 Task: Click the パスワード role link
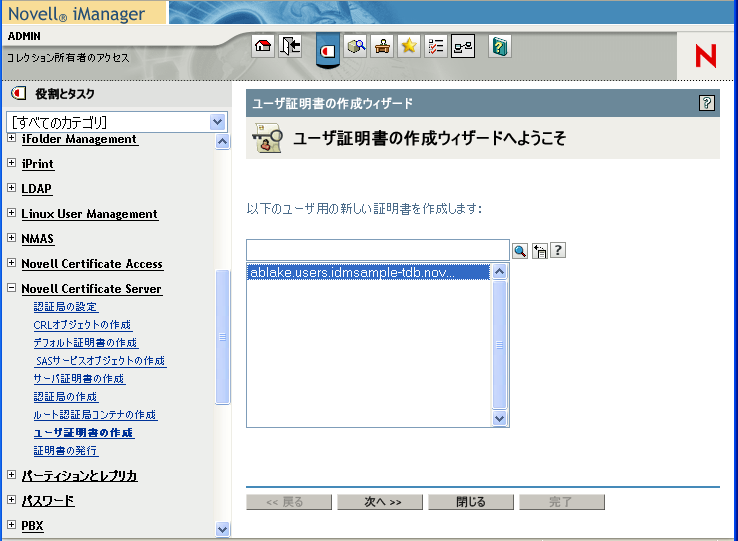[x=48, y=501]
